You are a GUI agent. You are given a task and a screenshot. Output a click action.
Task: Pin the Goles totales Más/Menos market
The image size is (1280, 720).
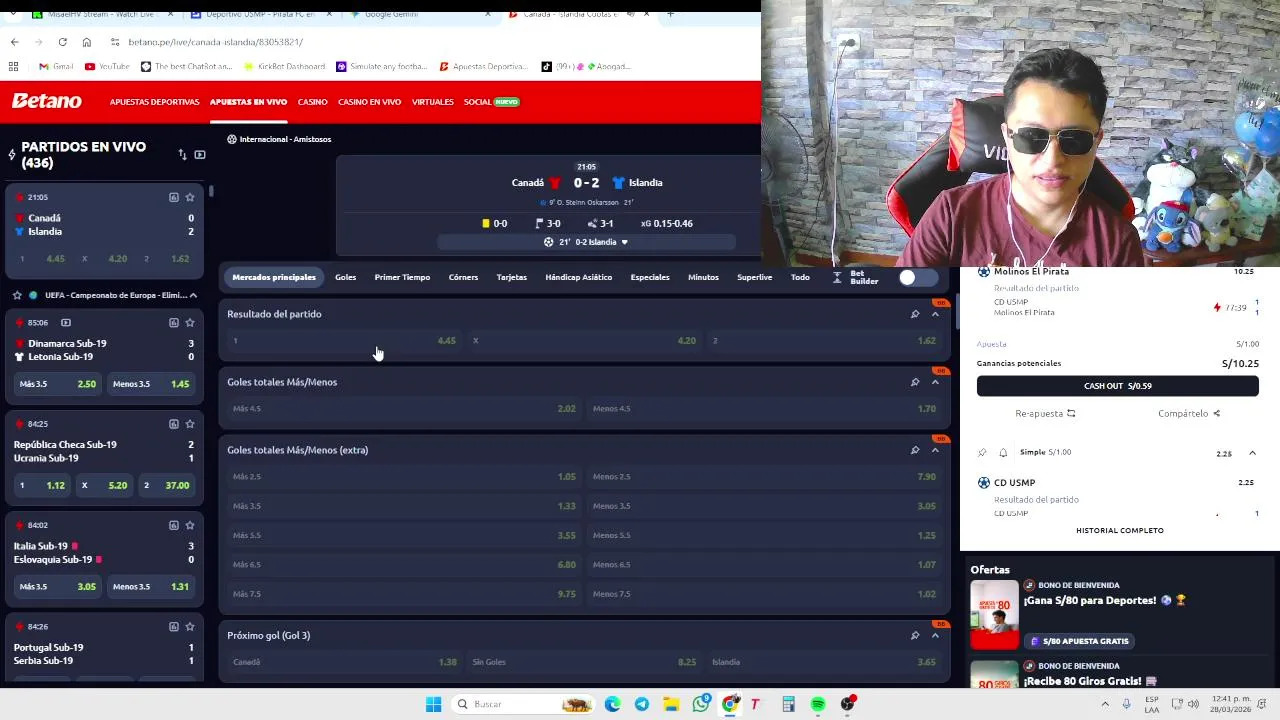pyautogui.click(x=914, y=382)
